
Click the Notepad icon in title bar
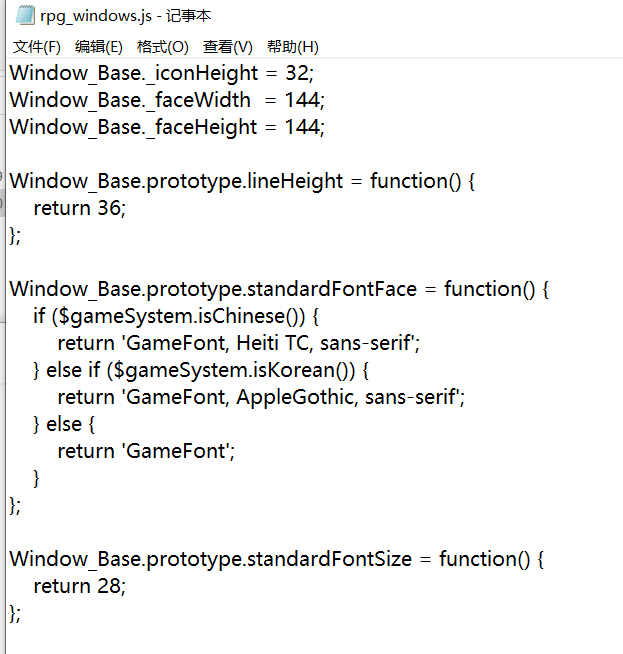[25, 15]
